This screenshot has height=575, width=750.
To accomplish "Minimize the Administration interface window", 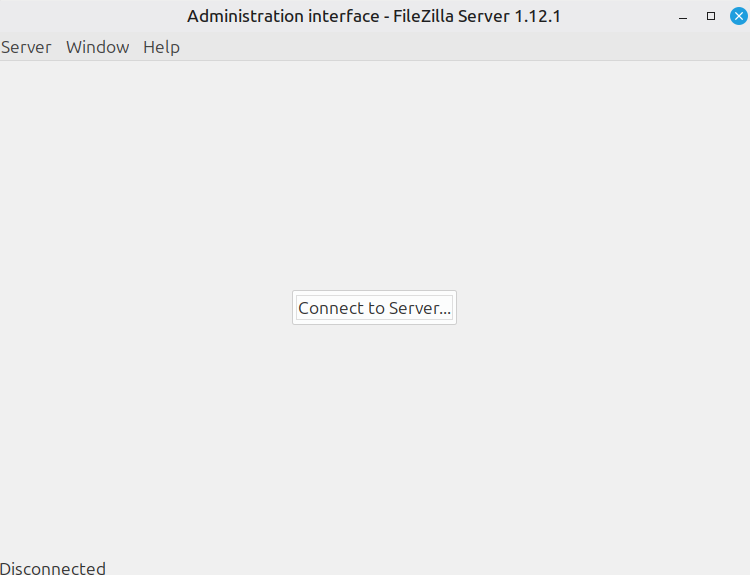I will (x=683, y=16).
